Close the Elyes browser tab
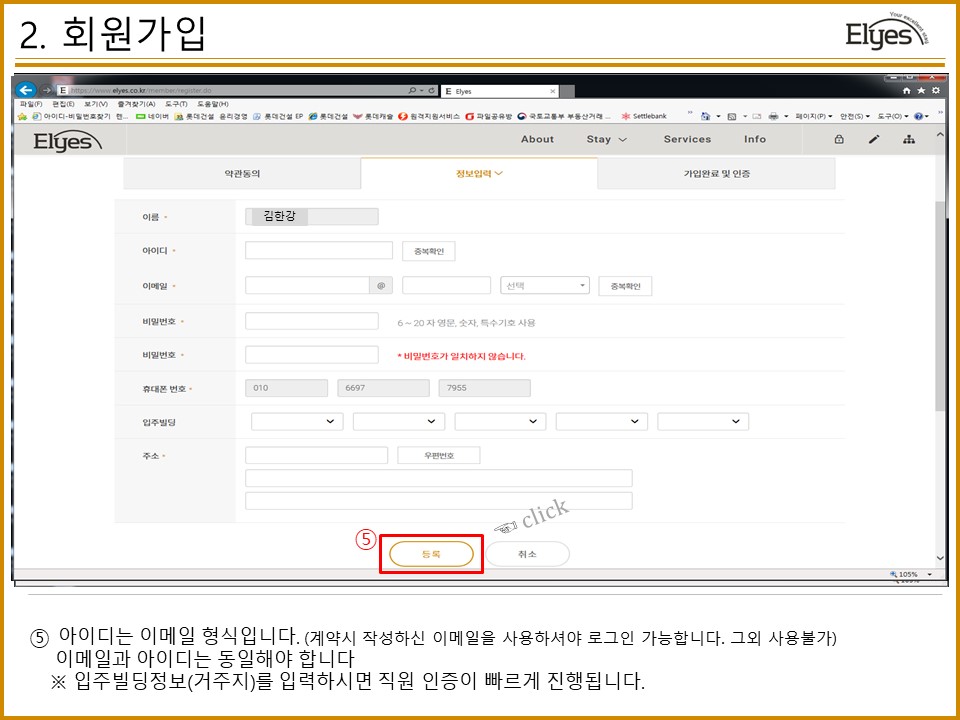 coord(552,91)
